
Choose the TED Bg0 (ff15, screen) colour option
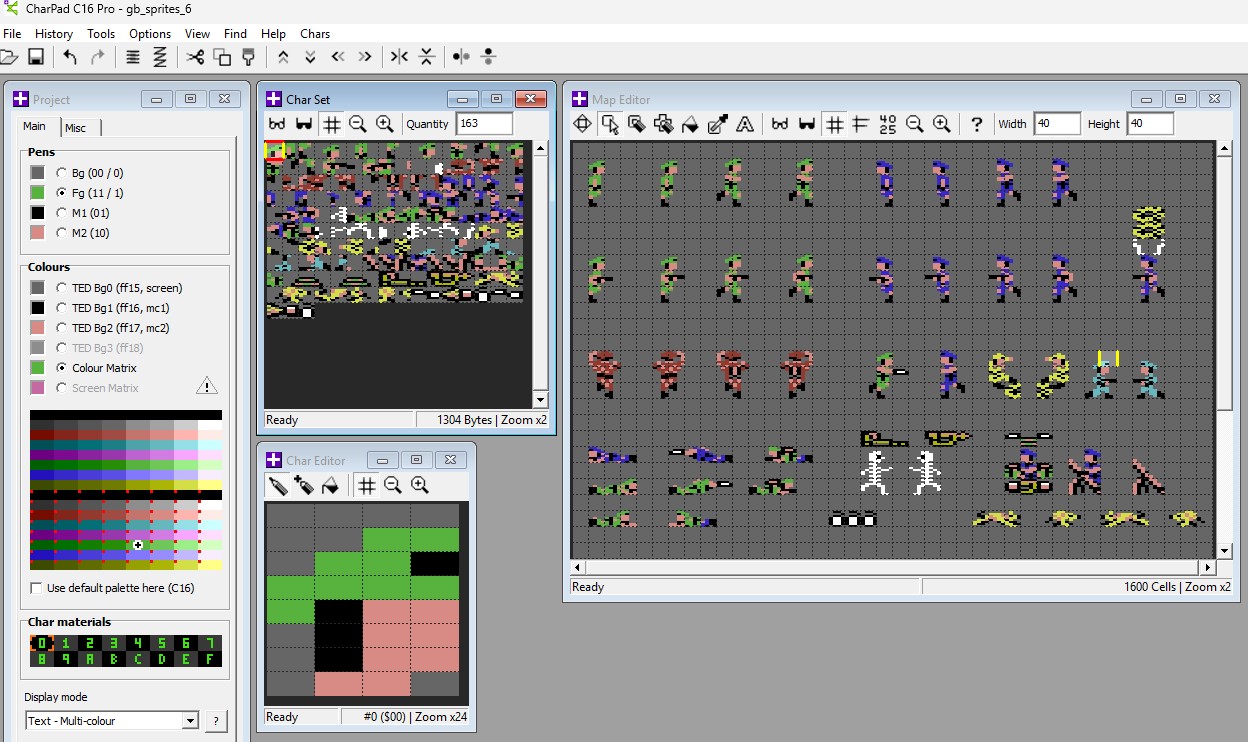point(62,288)
